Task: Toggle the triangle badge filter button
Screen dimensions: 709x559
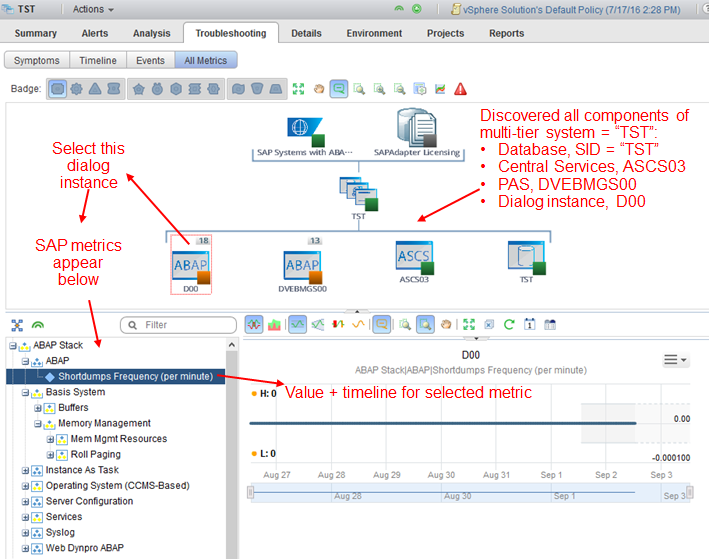Action: pos(95,89)
